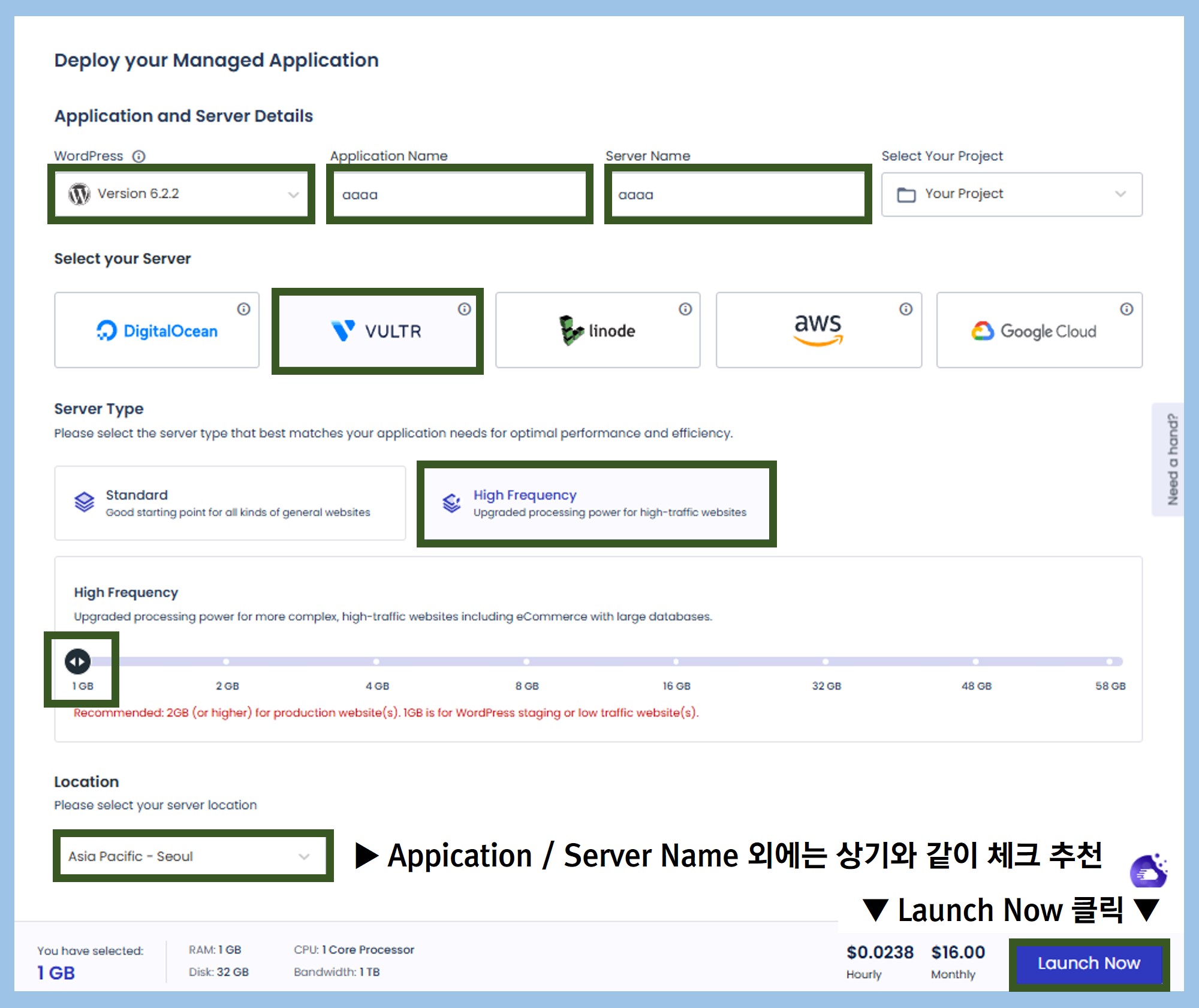Set the server size slider to 48 GB
Image resolution: width=1199 pixels, height=1008 pixels.
[976, 662]
